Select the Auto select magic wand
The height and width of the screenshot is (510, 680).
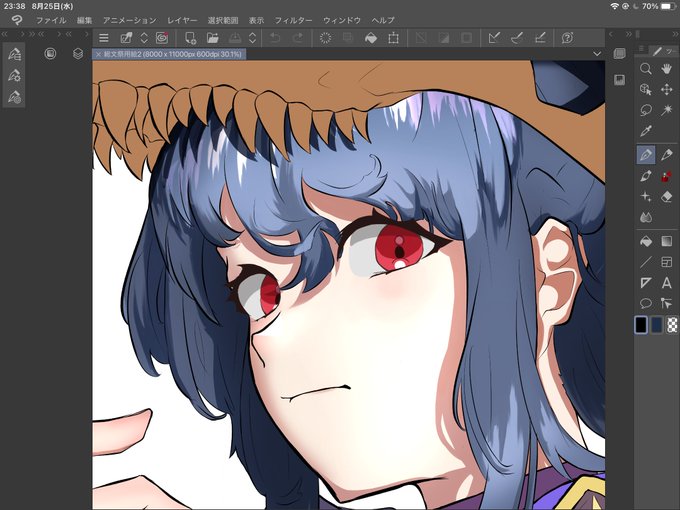pos(667,110)
